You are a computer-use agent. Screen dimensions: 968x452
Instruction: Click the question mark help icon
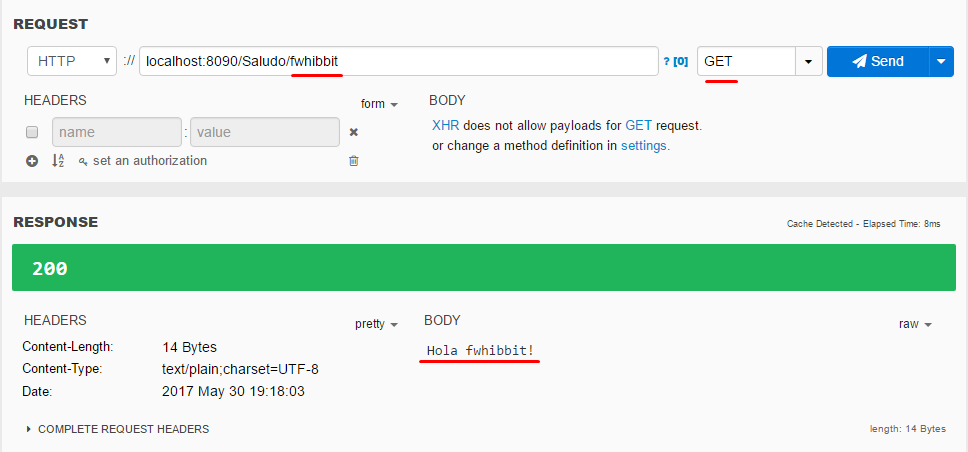tap(667, 62)
